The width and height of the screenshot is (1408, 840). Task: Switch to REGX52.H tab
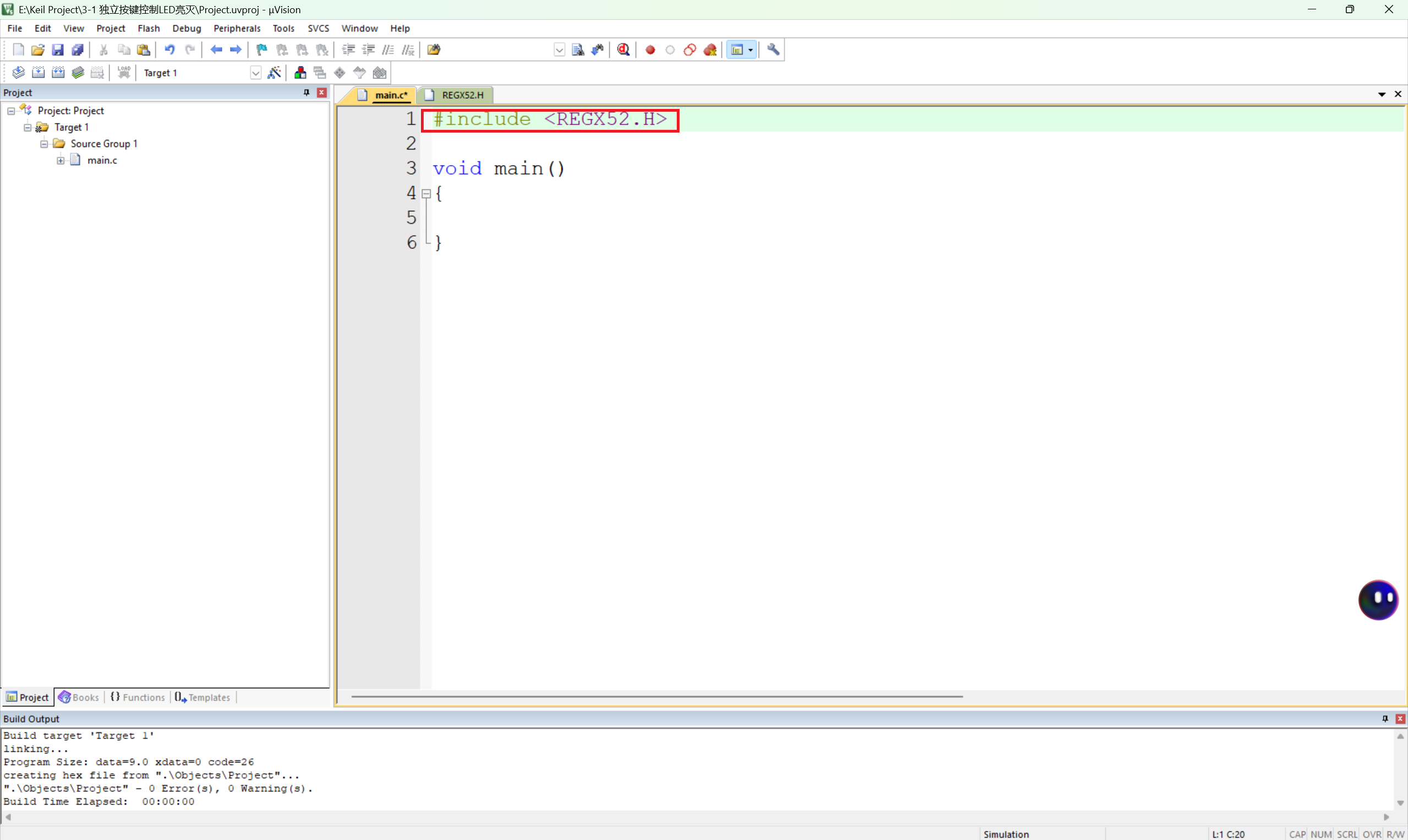[x=462, y=95]
